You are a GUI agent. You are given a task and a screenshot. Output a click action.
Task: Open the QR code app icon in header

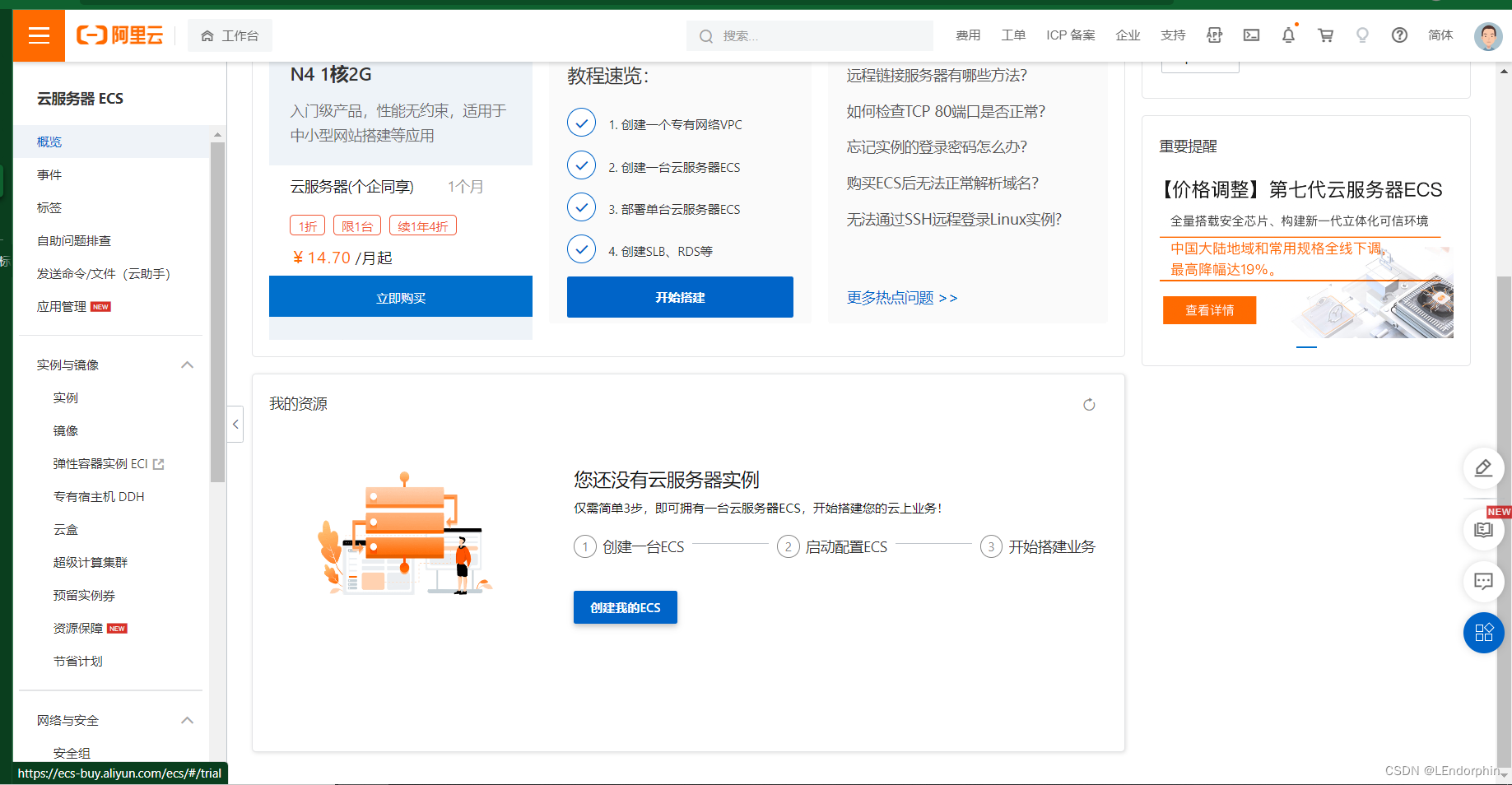(x=1214, y=35)
